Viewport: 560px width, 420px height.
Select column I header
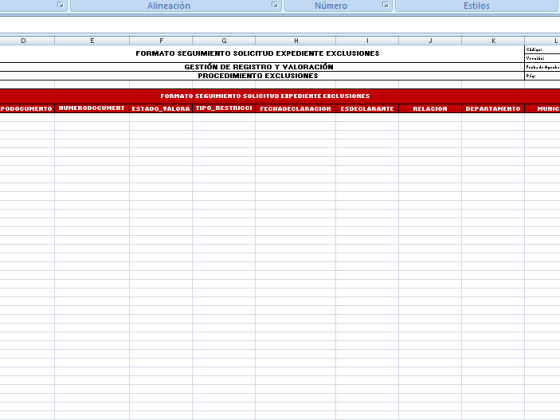[367, 41]
